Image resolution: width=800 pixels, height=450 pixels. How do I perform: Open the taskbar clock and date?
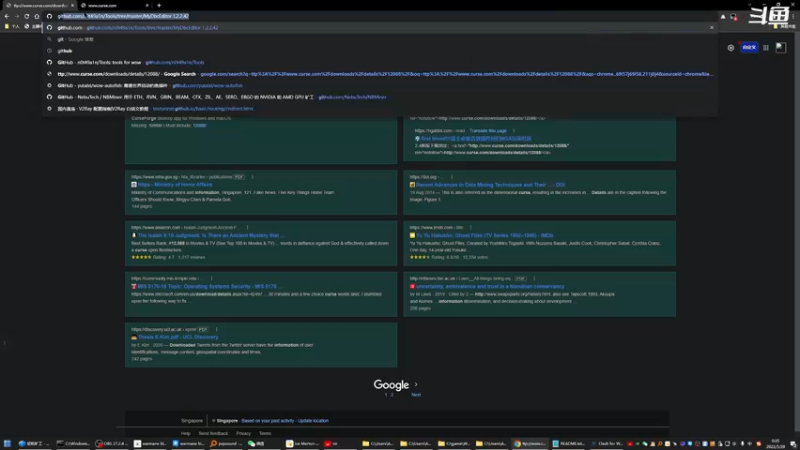776,444
